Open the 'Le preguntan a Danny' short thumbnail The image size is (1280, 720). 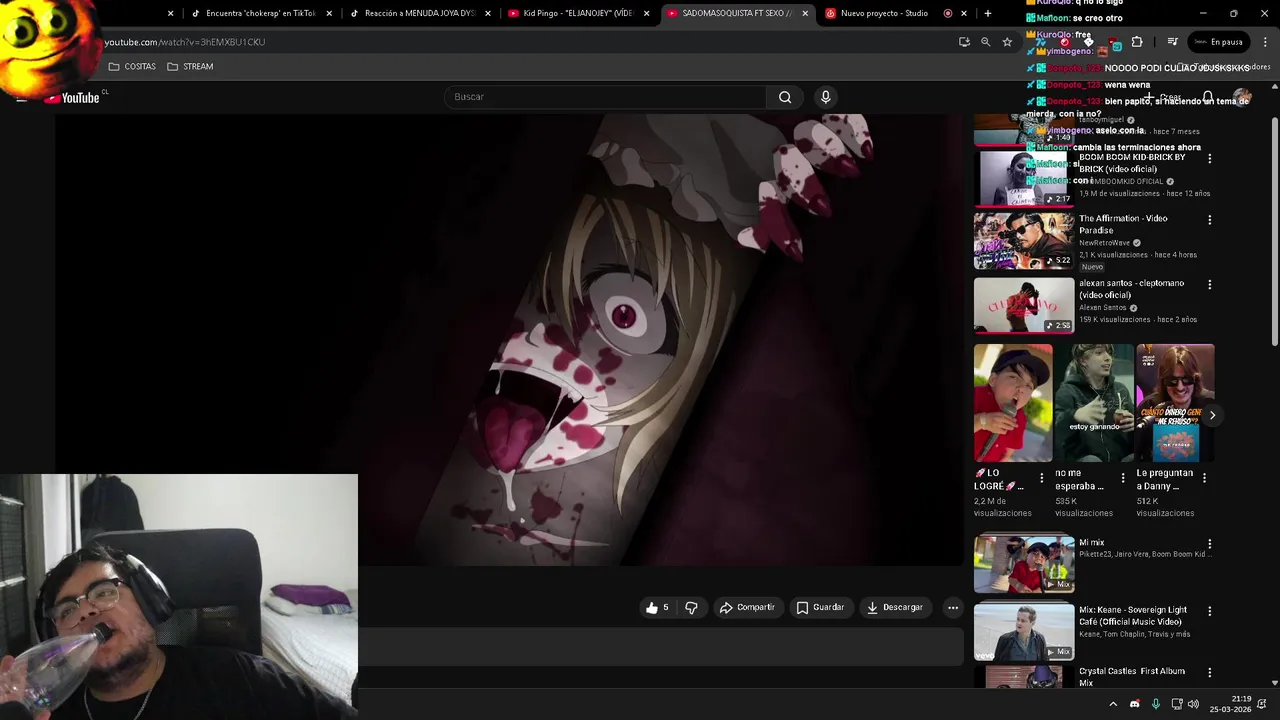point(1175,403)
